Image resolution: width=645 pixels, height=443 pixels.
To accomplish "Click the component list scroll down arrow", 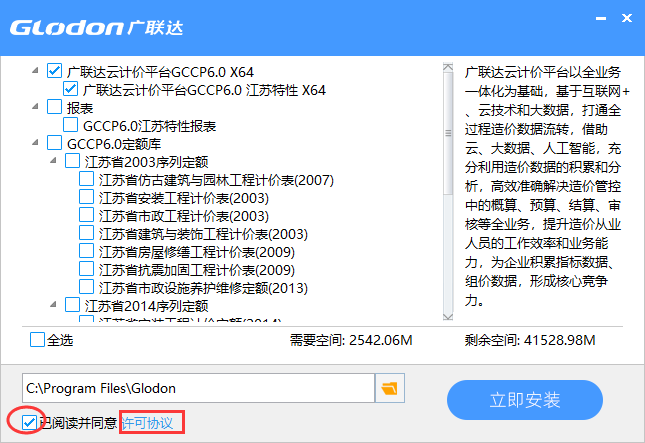I will click(x=448, y=316).
